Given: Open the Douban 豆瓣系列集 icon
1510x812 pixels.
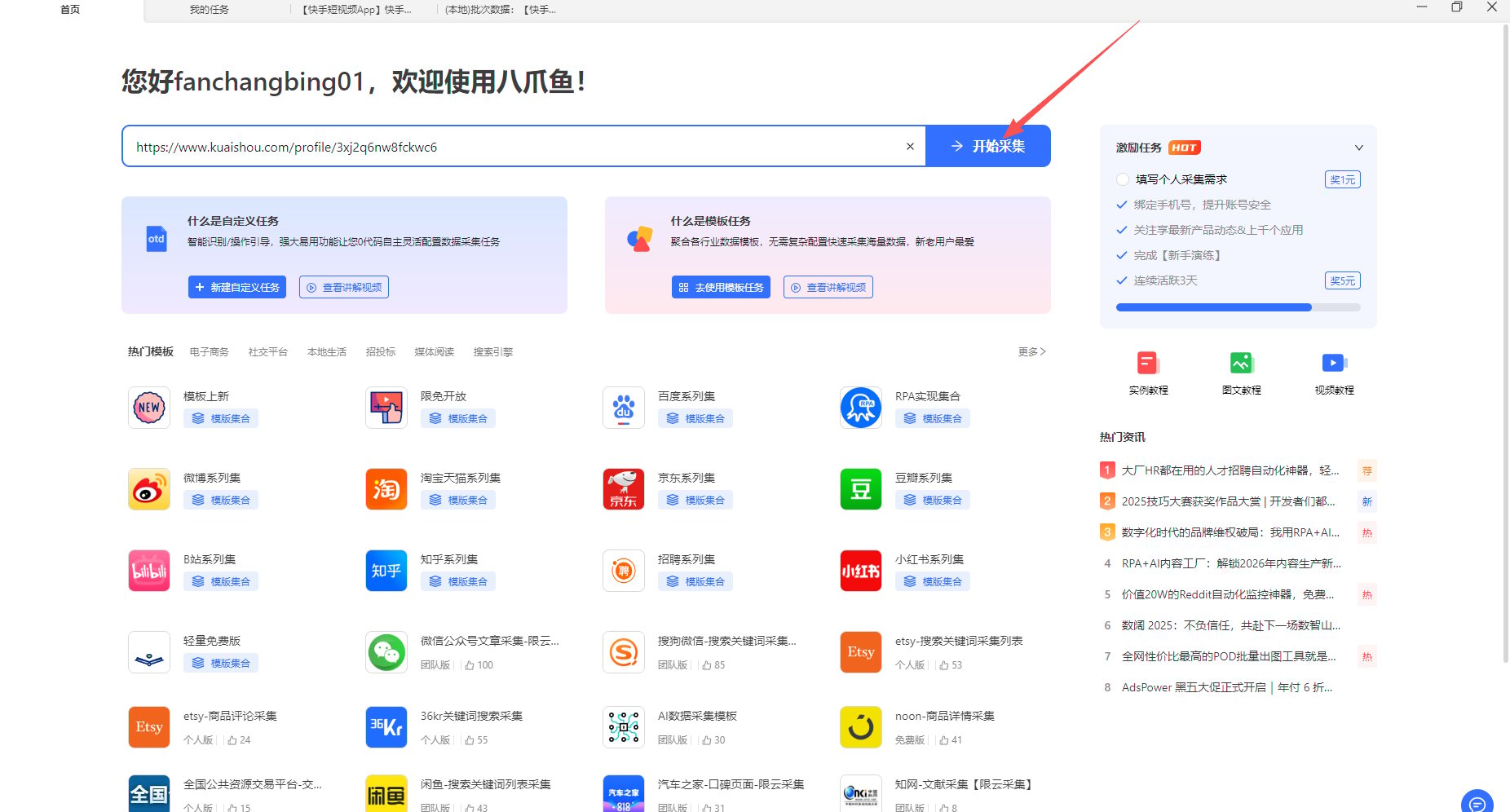Looking at the screenshot, I should click(x=861, y=489).
